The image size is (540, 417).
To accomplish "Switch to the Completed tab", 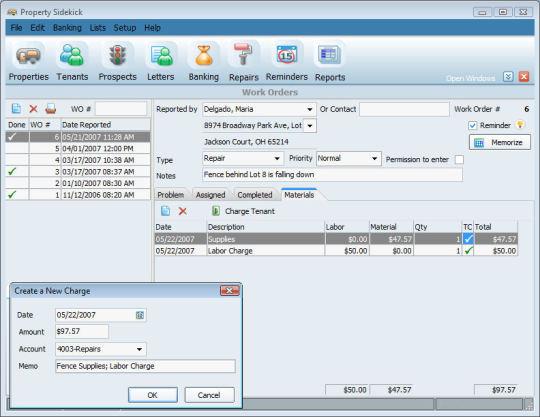I will click(255, 195).
